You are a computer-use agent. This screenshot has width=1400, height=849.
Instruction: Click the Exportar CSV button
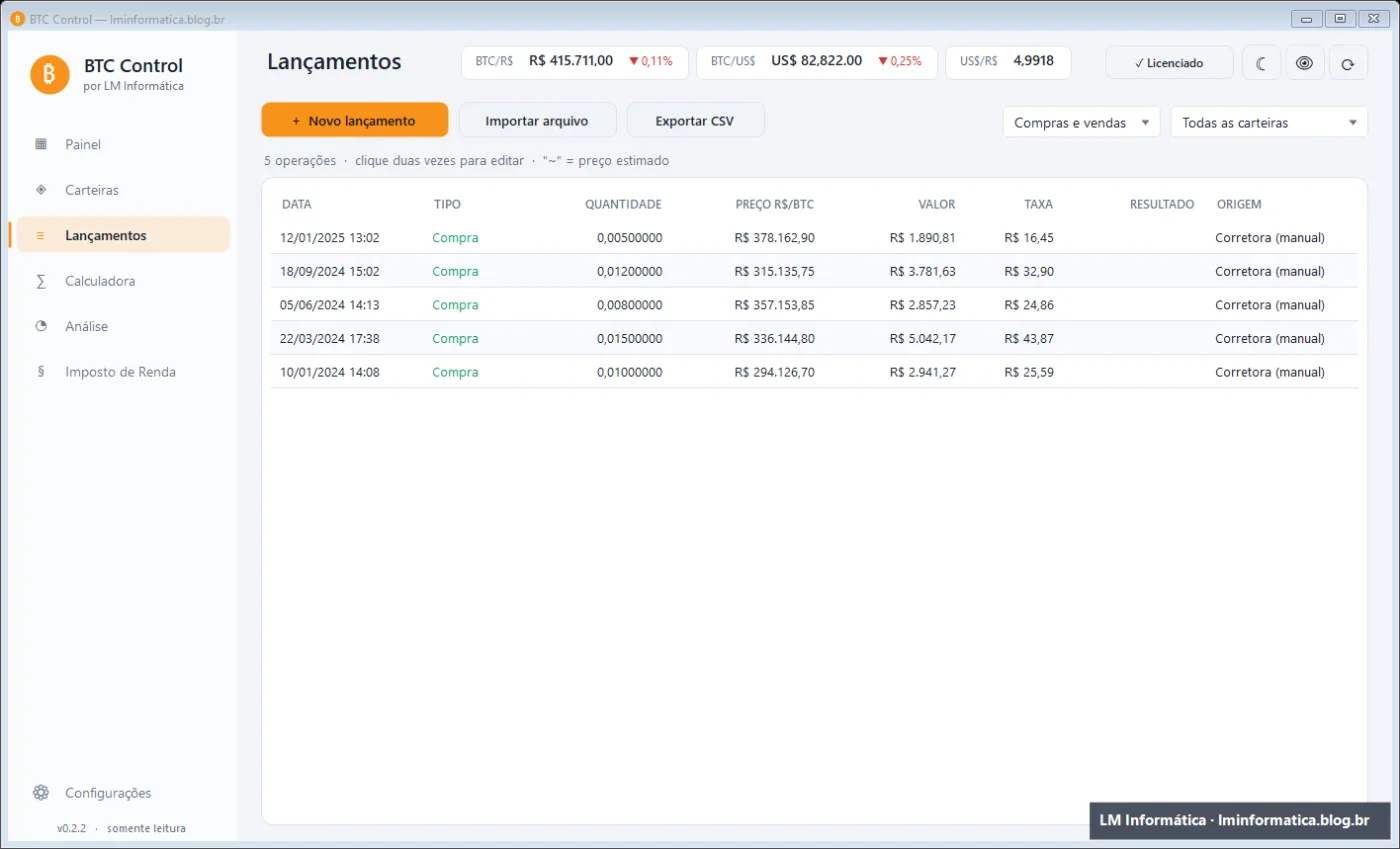(695, 120)
